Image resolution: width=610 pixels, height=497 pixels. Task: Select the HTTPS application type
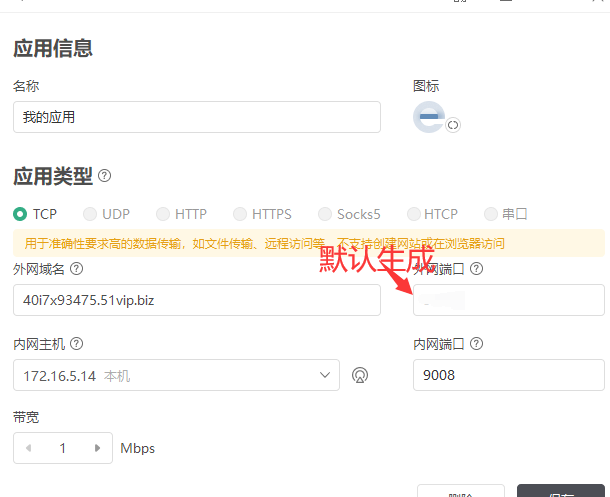[x=262, y=214]
